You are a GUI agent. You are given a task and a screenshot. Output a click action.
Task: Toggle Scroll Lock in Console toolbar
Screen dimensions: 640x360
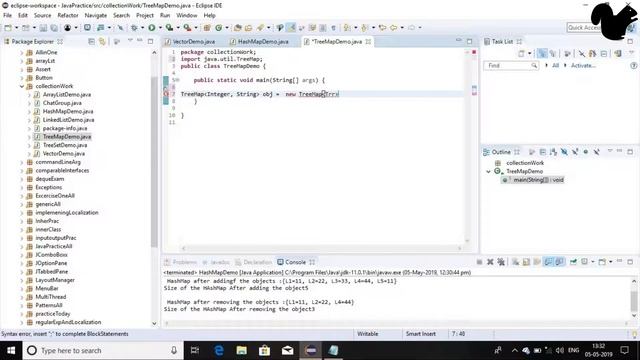tap(526, 262)
